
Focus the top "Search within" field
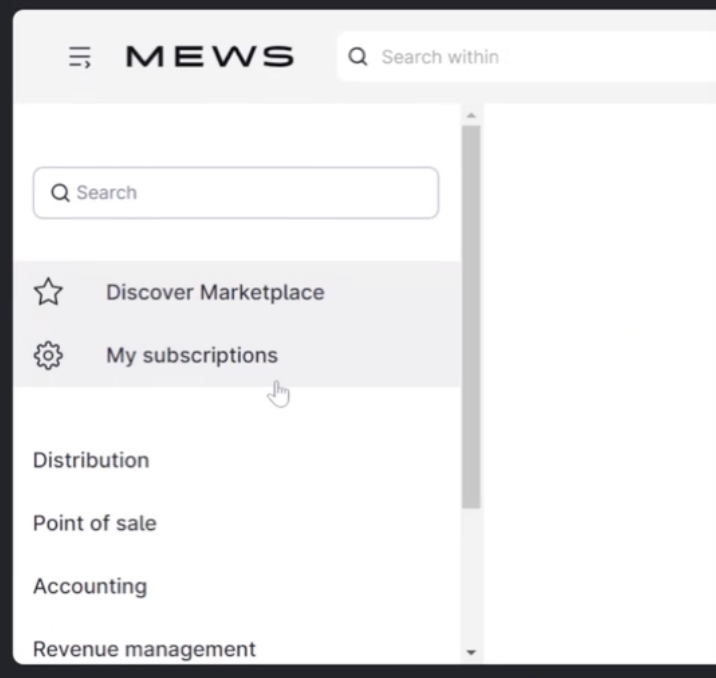point(526,57)
